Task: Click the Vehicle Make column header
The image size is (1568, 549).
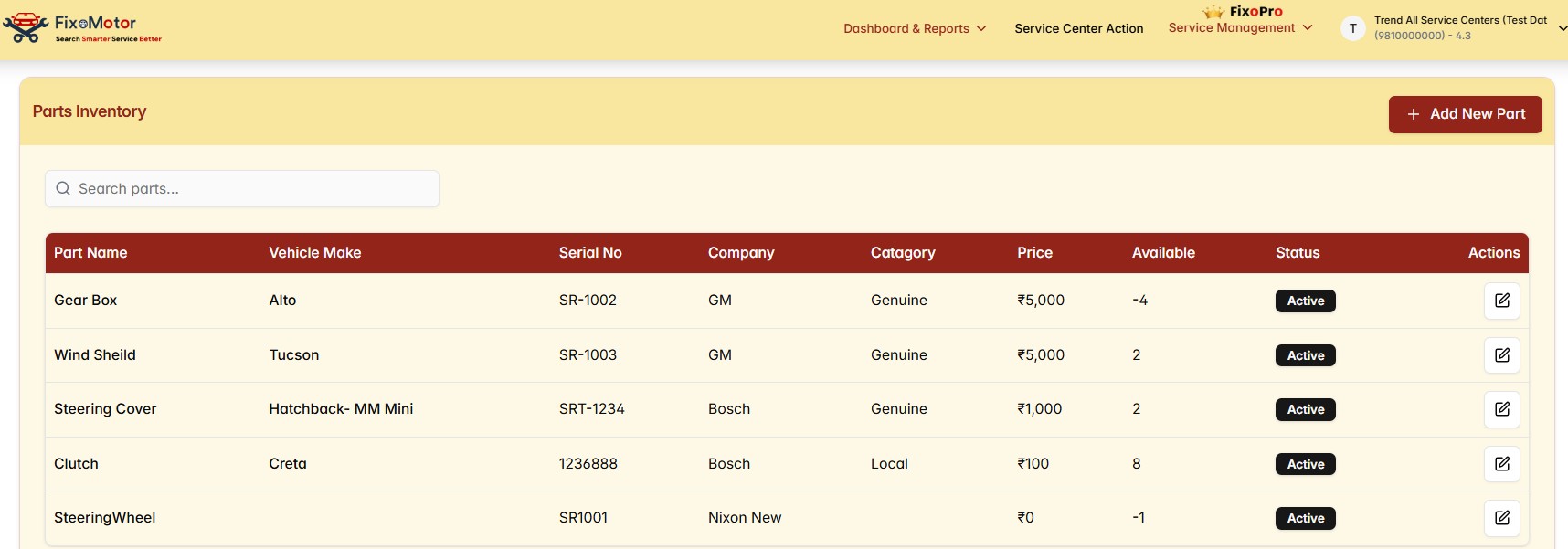Action: click(315, 253)
